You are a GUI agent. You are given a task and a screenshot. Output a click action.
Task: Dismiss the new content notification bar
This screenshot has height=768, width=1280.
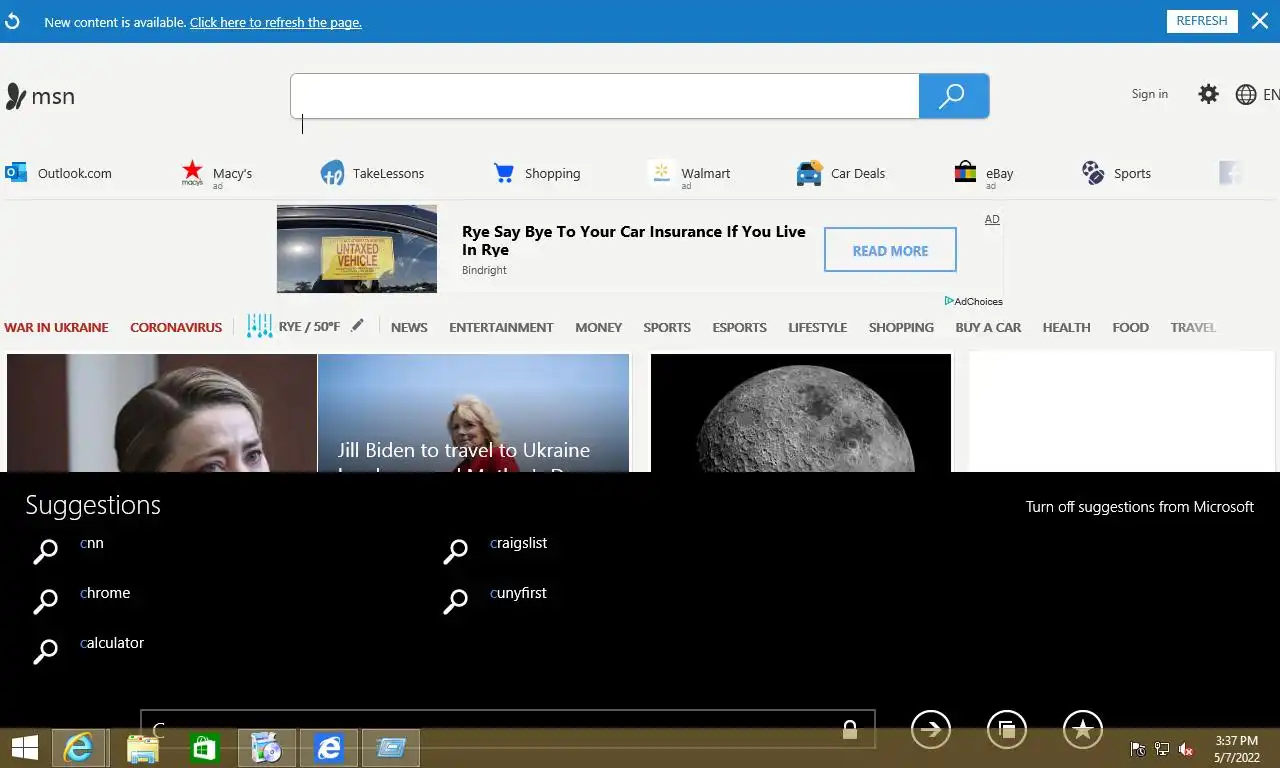pyautogui.click(x=1260, y=21)
